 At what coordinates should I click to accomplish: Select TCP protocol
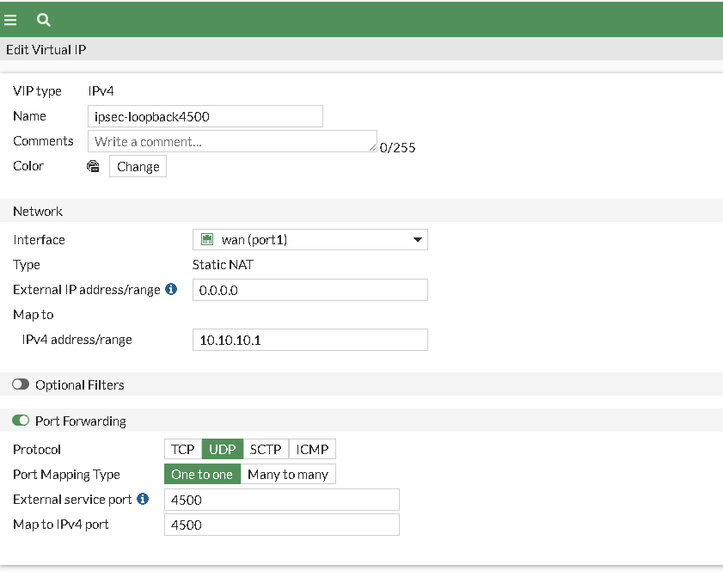pos(183,449)
